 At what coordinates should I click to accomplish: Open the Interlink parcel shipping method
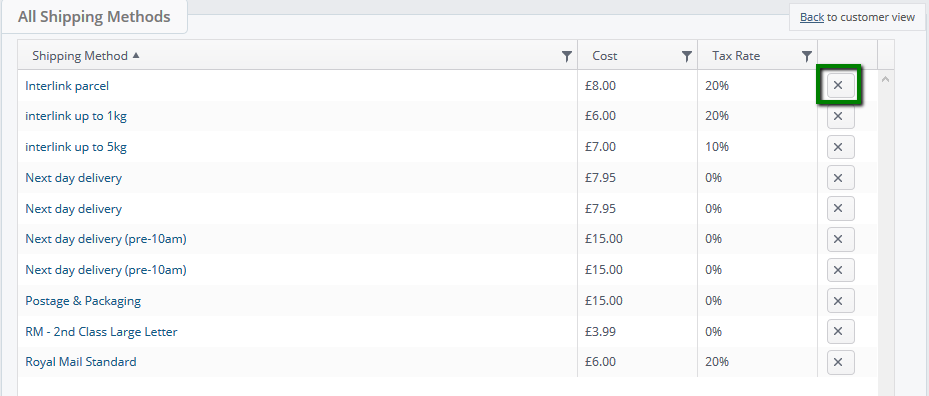(x=67, y=86)
